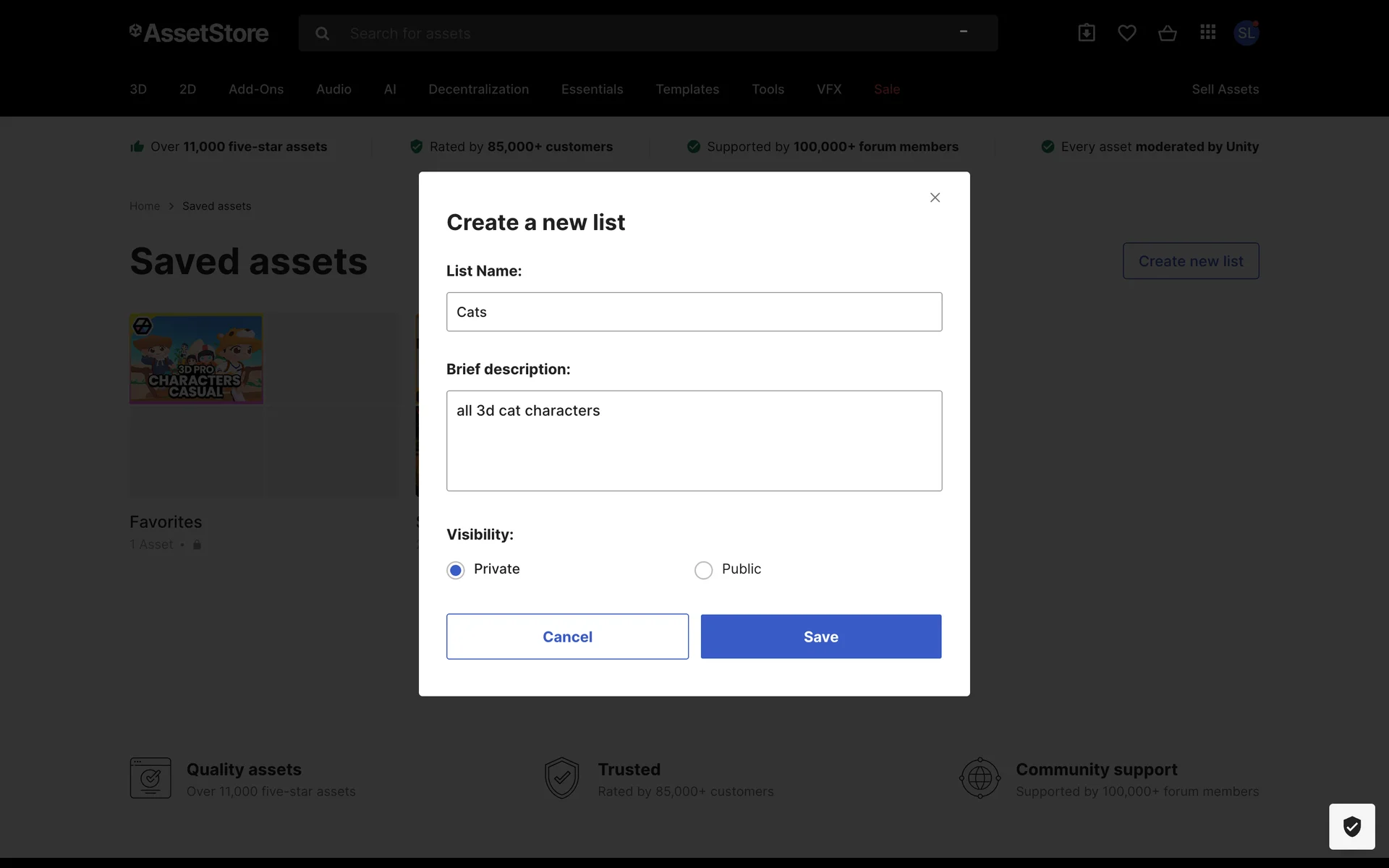Open the downloads (My Assets) icon
The width and height of the screenshot is (1389, 868).
[x=1086, y=33]
